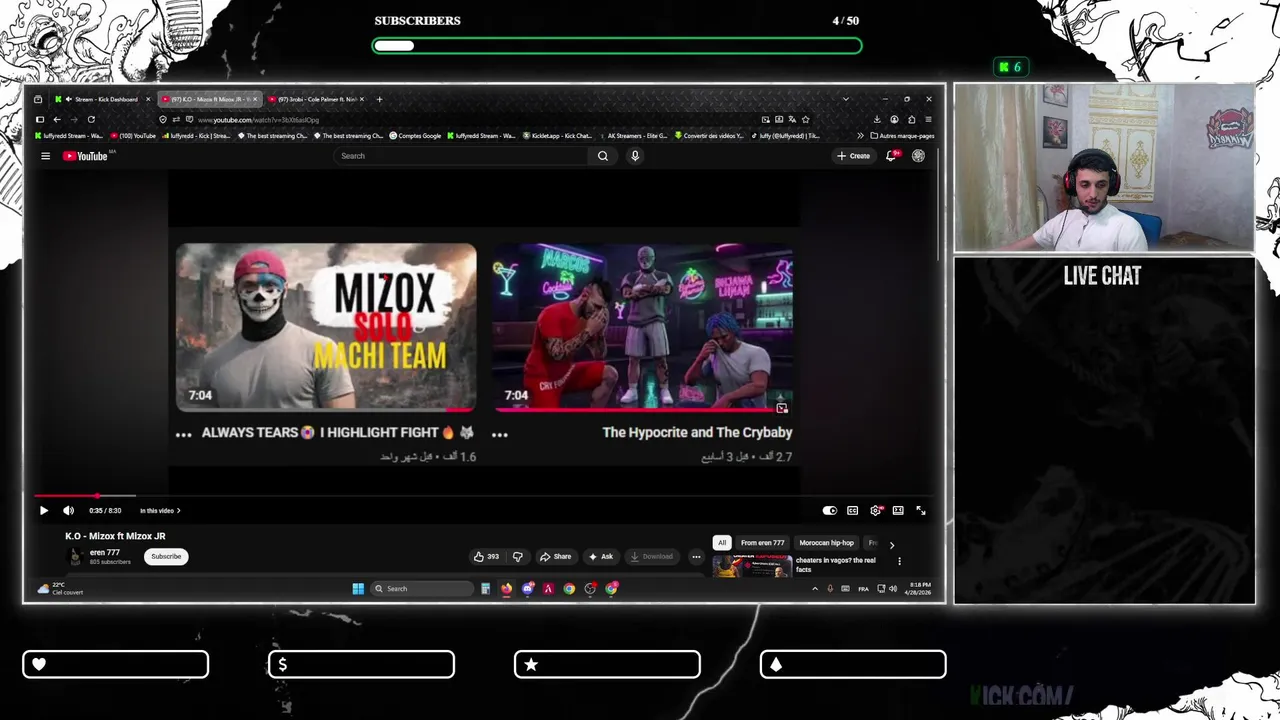Open the YouTube hamburger guide menu
The image size is (1280, 720).
[45, 156]
